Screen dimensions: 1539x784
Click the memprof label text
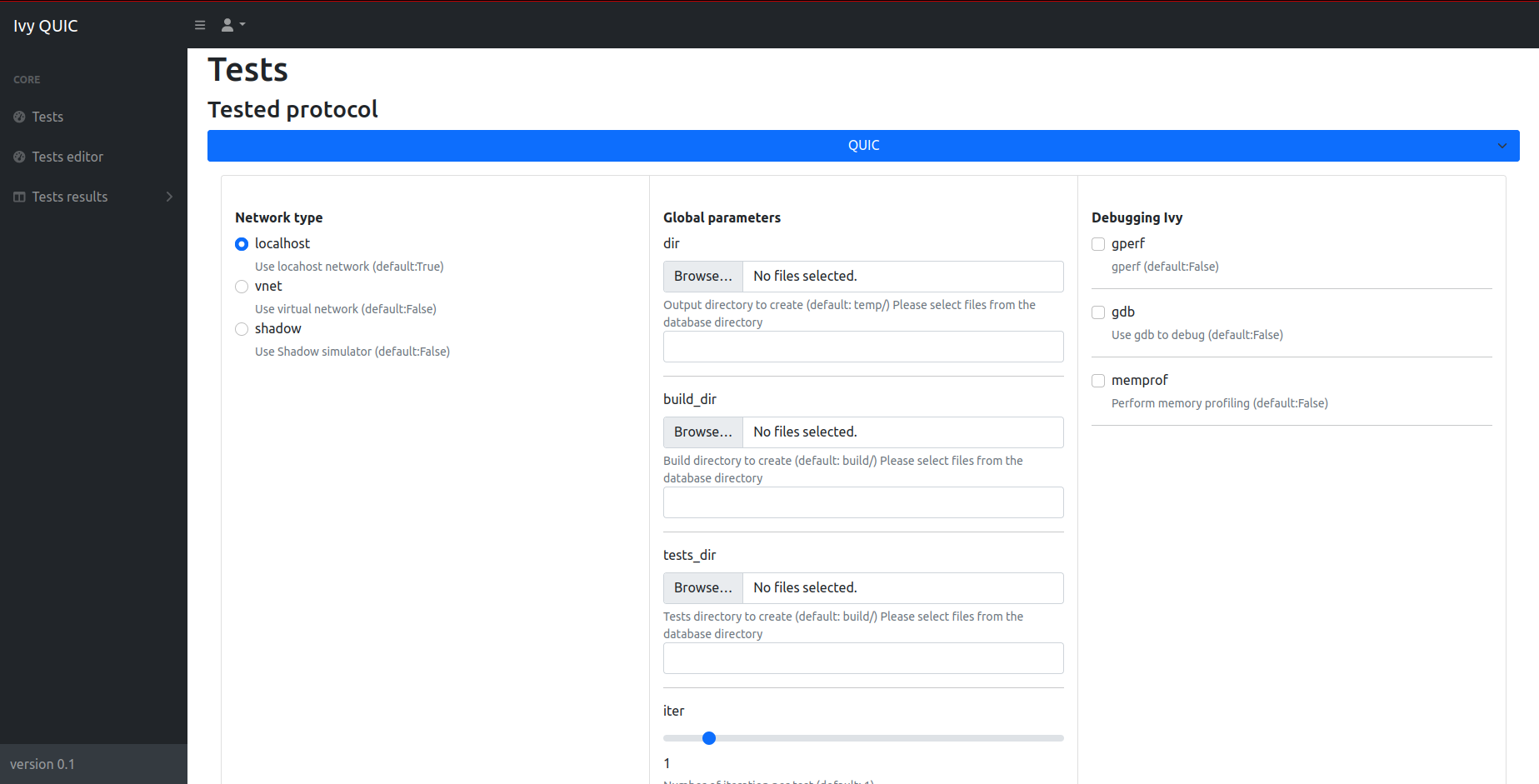point(1140,380)
